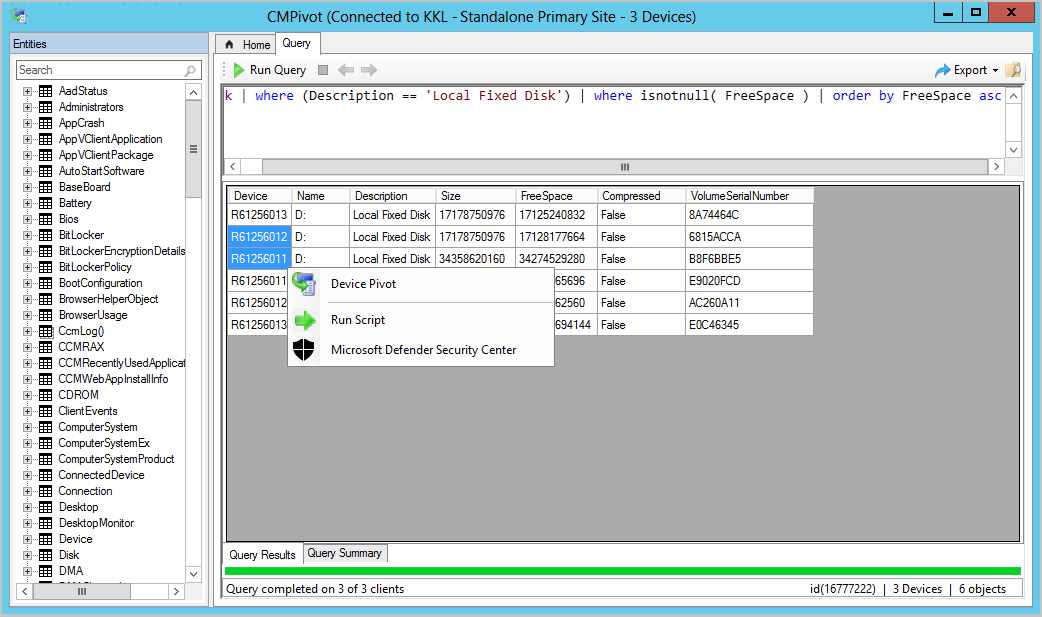Select device cell R61256013 in first row

tap(259, 215)
